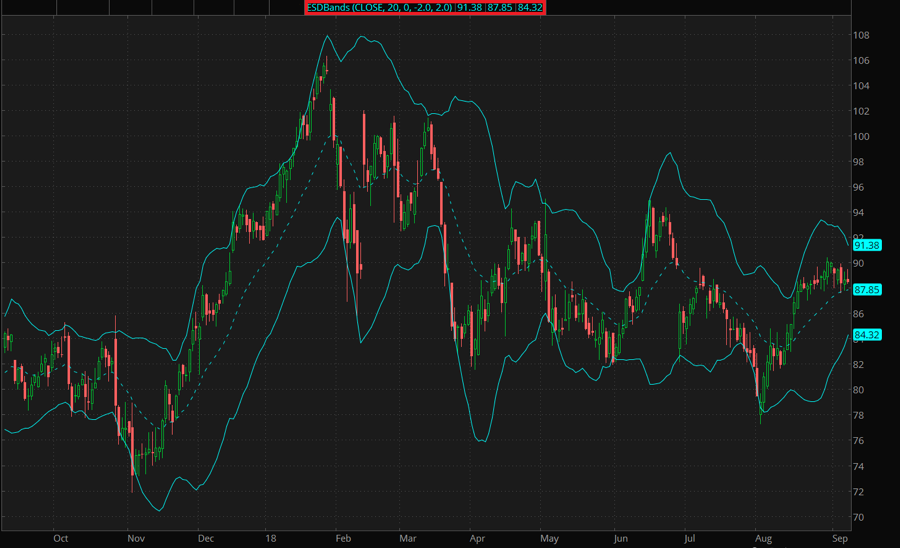
Task: Click the Oct label on time axis
Action: click(x=61, y=538)
